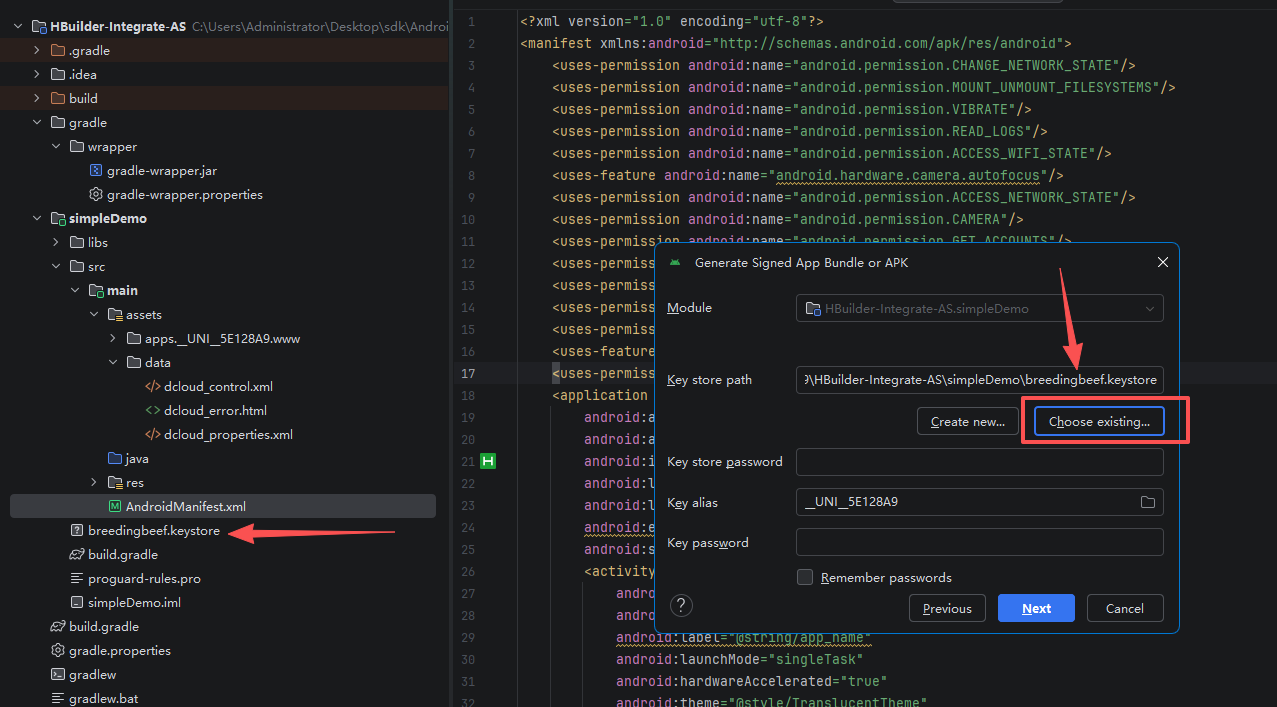Click the help question mark icon in dialog
Image resolution: width=1277 pixels, height=707 pixels.
(681, 605)
